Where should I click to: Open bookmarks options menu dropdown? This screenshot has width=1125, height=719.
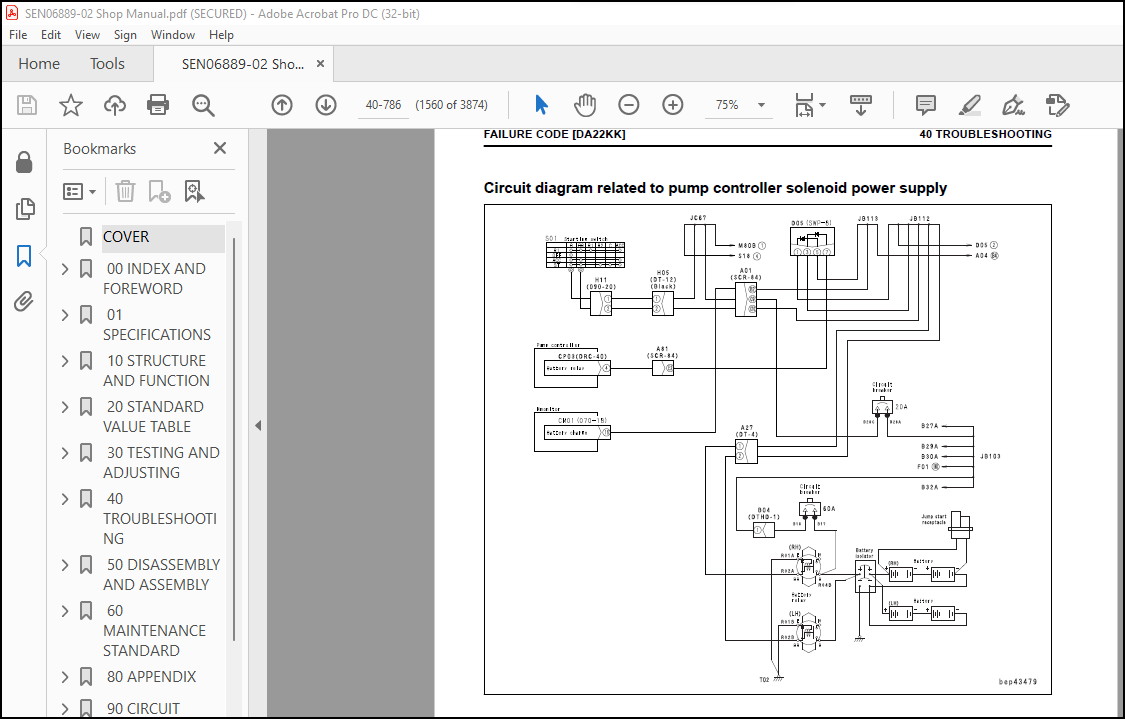[80, 192]
